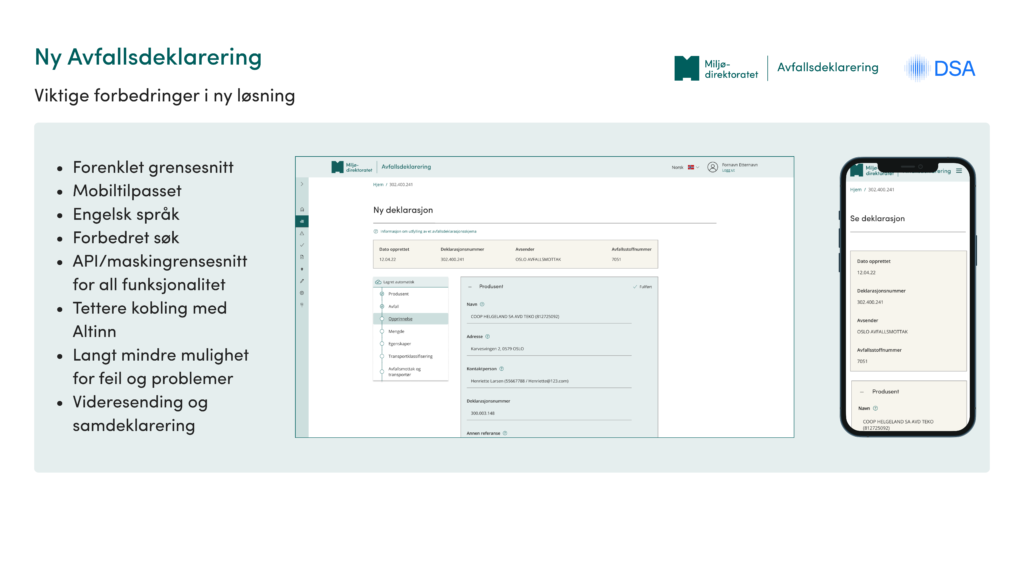Click help icon beside Kontaktperson label
1024x576 pixels.
click(x=501, y=369)
